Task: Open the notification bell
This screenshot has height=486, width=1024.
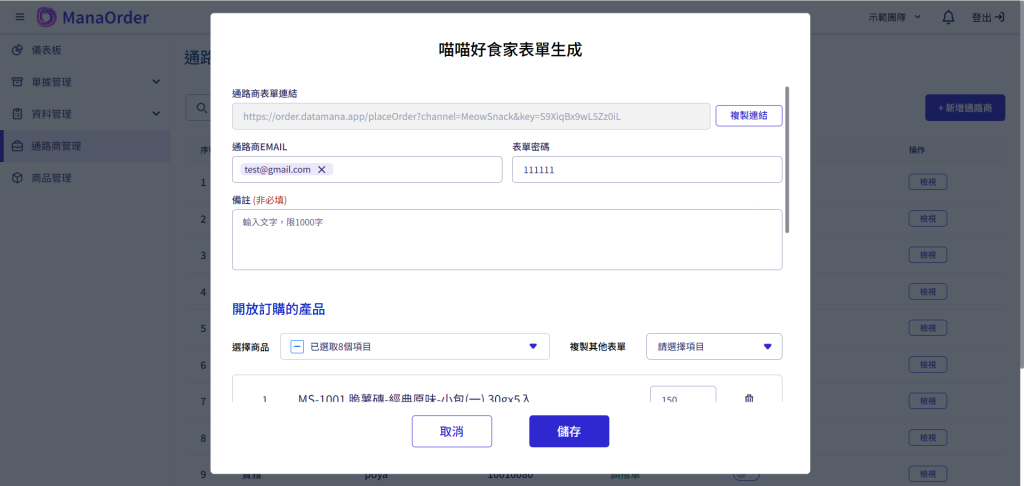Action: (948, 17)
